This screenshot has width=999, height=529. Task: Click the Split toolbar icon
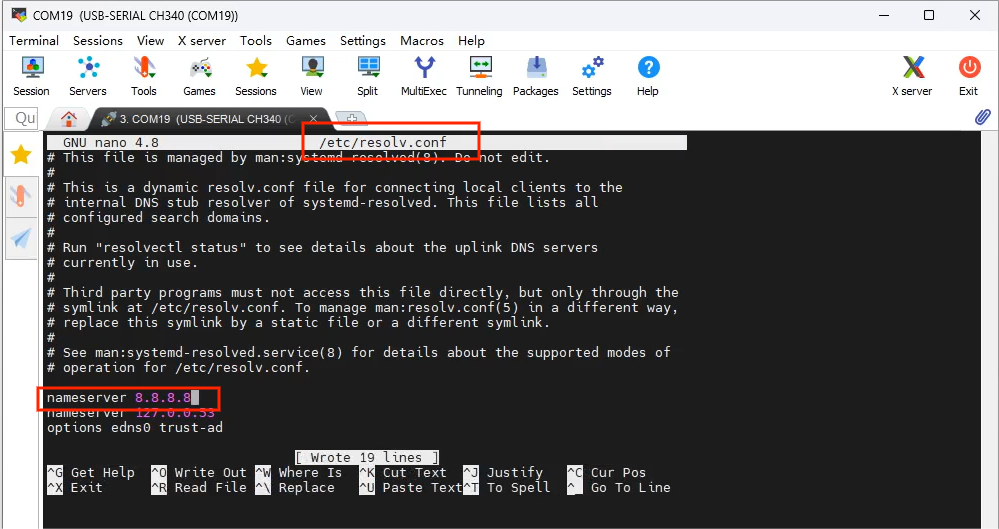[368, 76]
